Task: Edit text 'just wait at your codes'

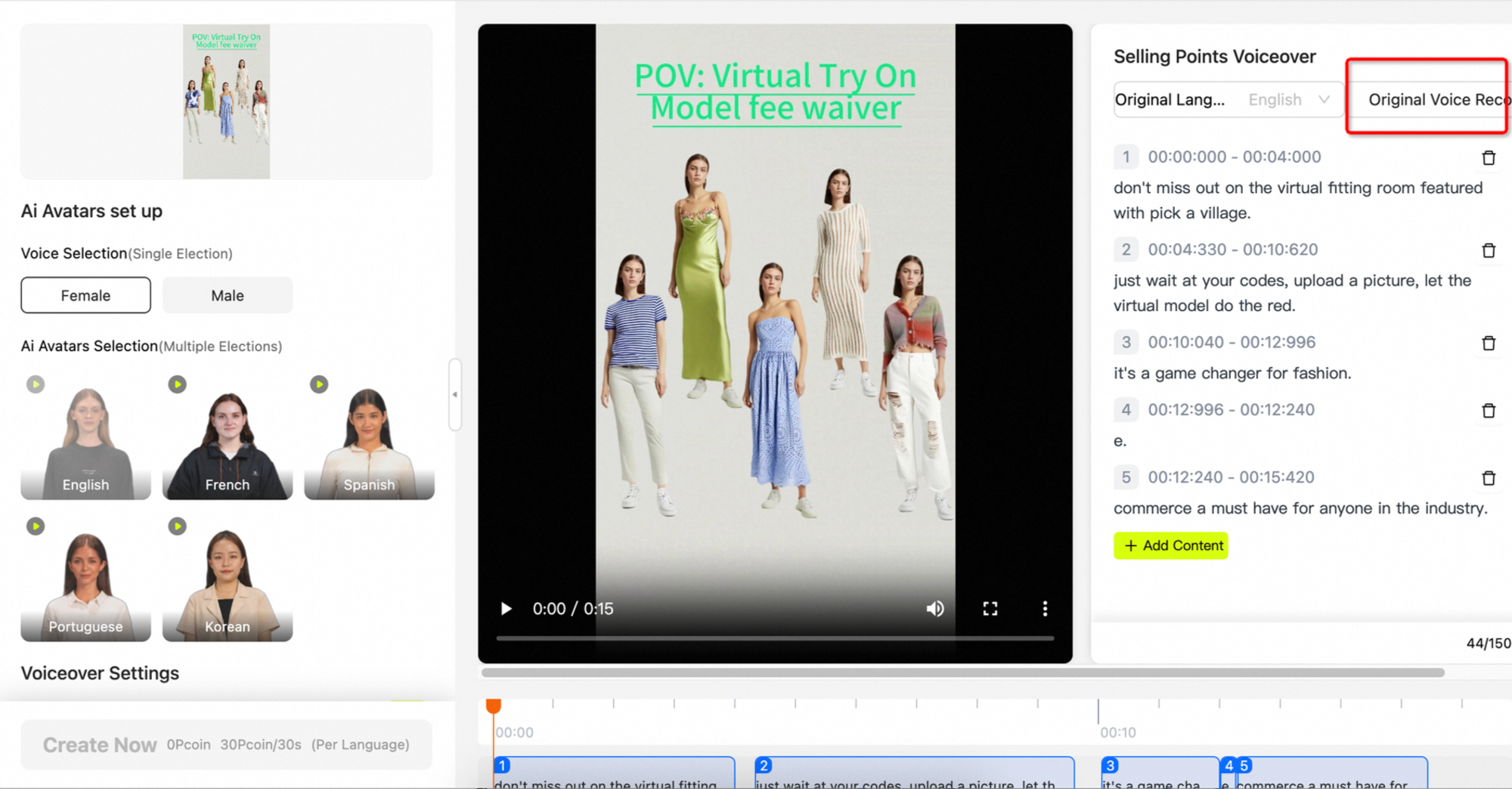Action: (x=1293, y=293)
